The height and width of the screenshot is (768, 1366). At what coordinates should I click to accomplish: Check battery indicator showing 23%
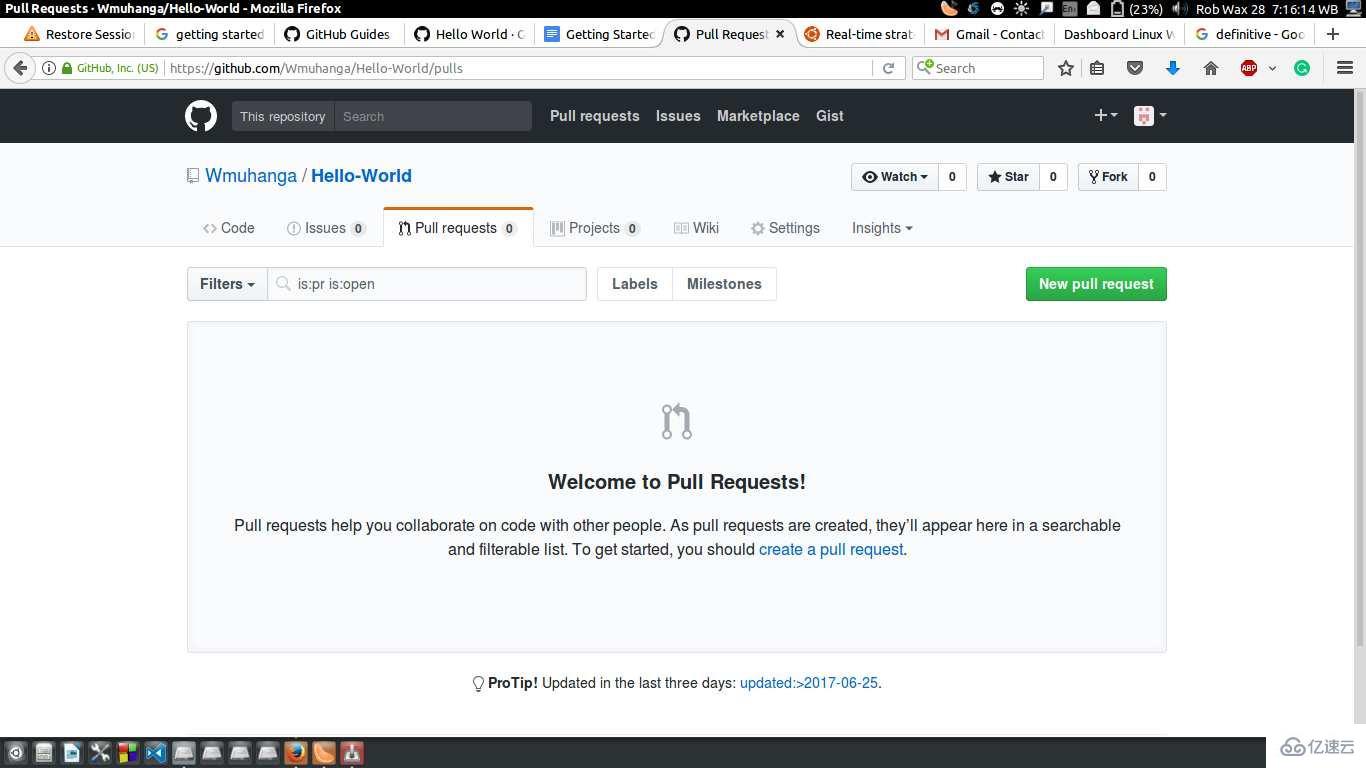click(x=1137, y=9)
